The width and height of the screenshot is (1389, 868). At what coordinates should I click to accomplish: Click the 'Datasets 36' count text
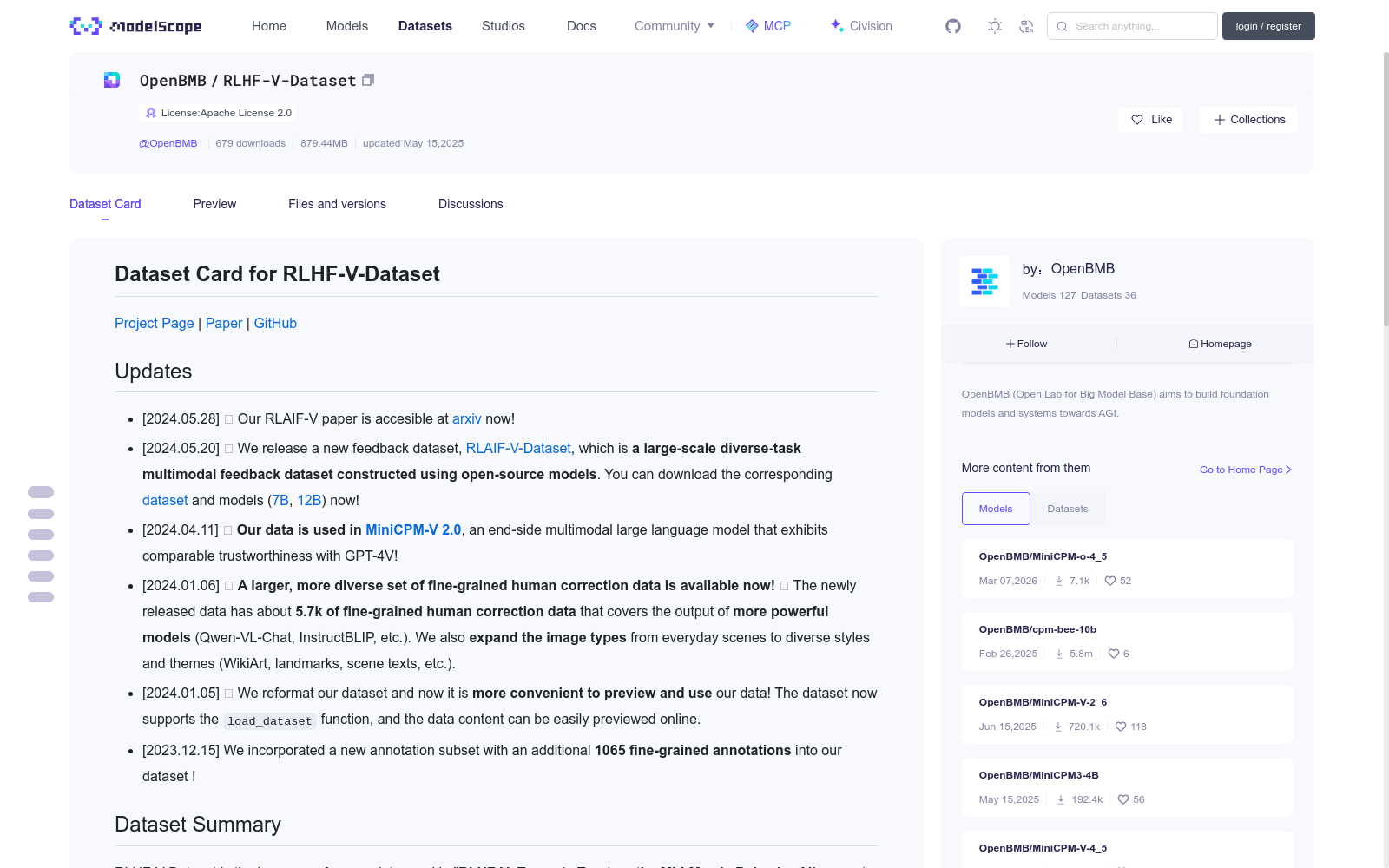point(1109,295)
